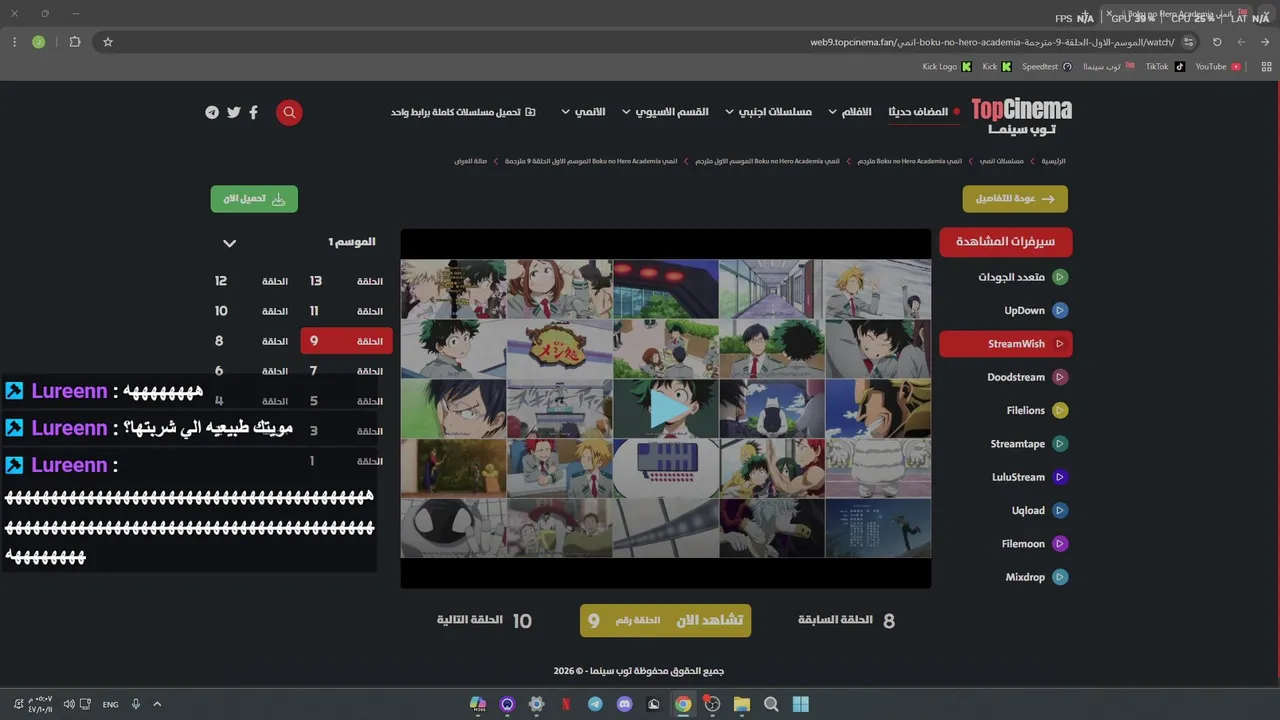Open Telegram from the taskbar
The image size is (1280, 720).
pos(595,704)
